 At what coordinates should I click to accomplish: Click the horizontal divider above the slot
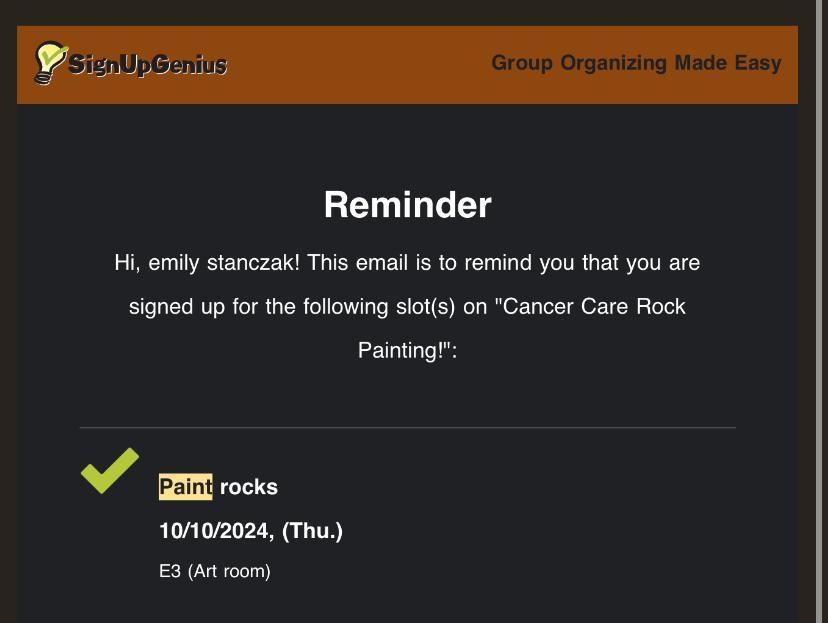(407, 428)
